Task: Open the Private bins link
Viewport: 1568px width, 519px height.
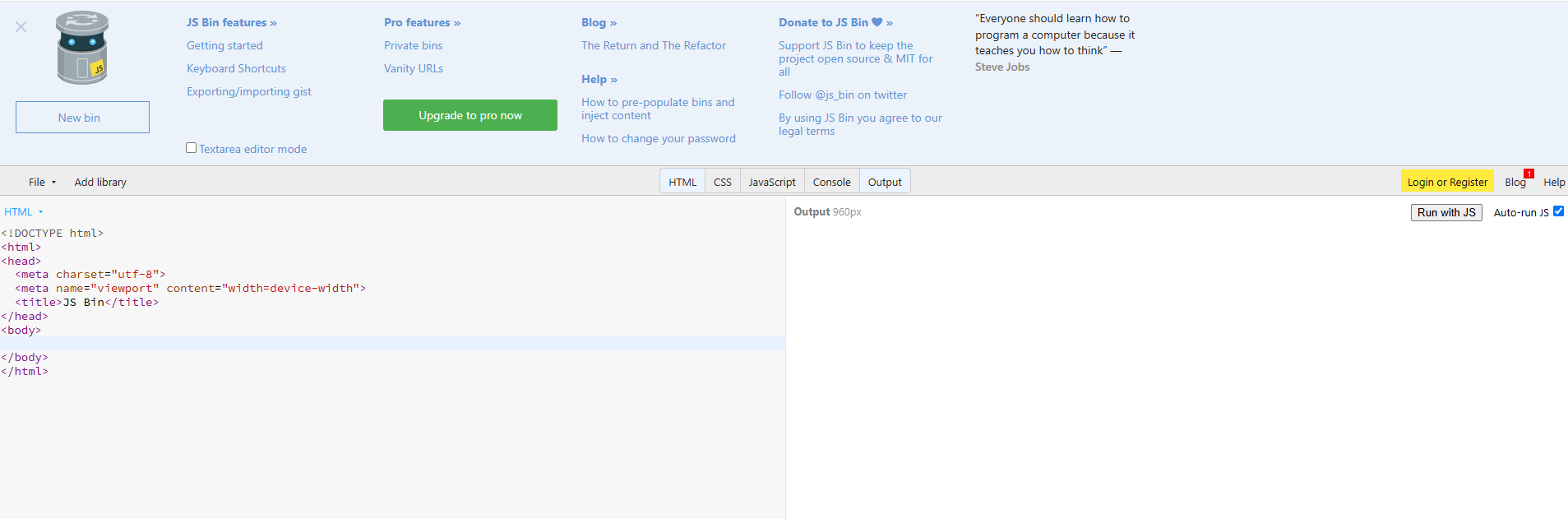Action: (413, 45)
